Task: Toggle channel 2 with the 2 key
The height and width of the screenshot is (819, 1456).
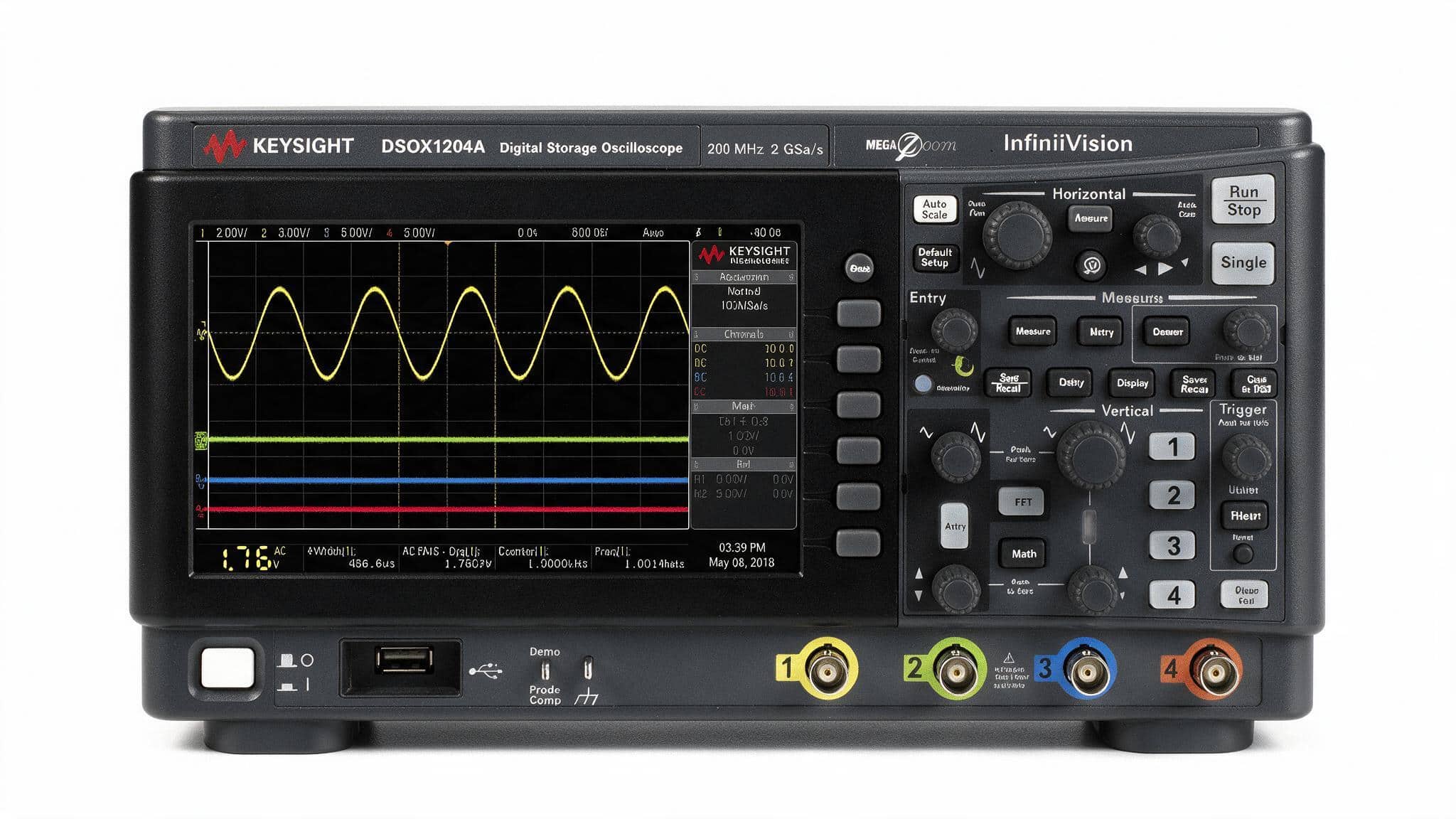Action: pos(1172,495)
